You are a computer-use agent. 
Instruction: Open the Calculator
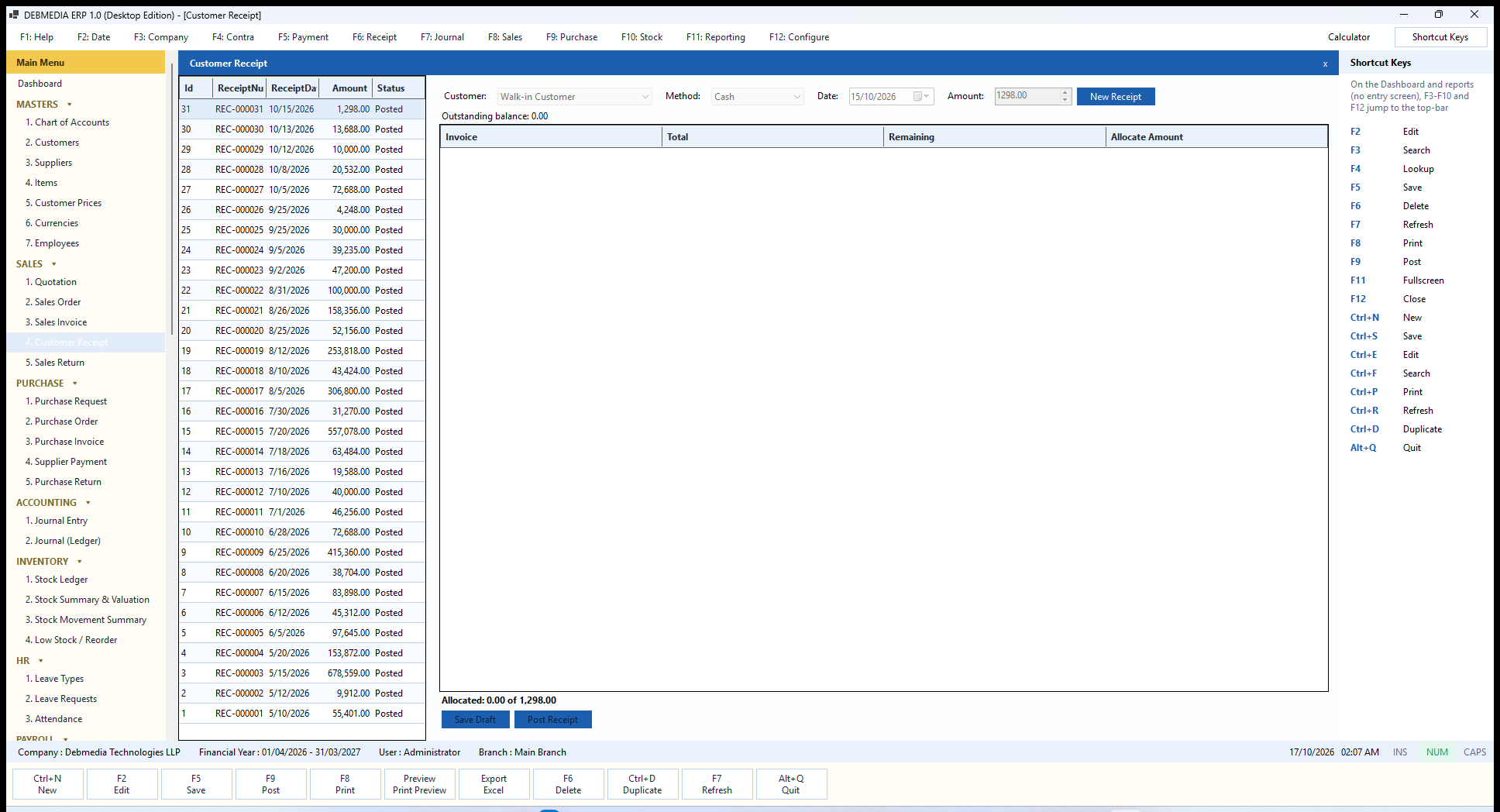point(1349,37)
